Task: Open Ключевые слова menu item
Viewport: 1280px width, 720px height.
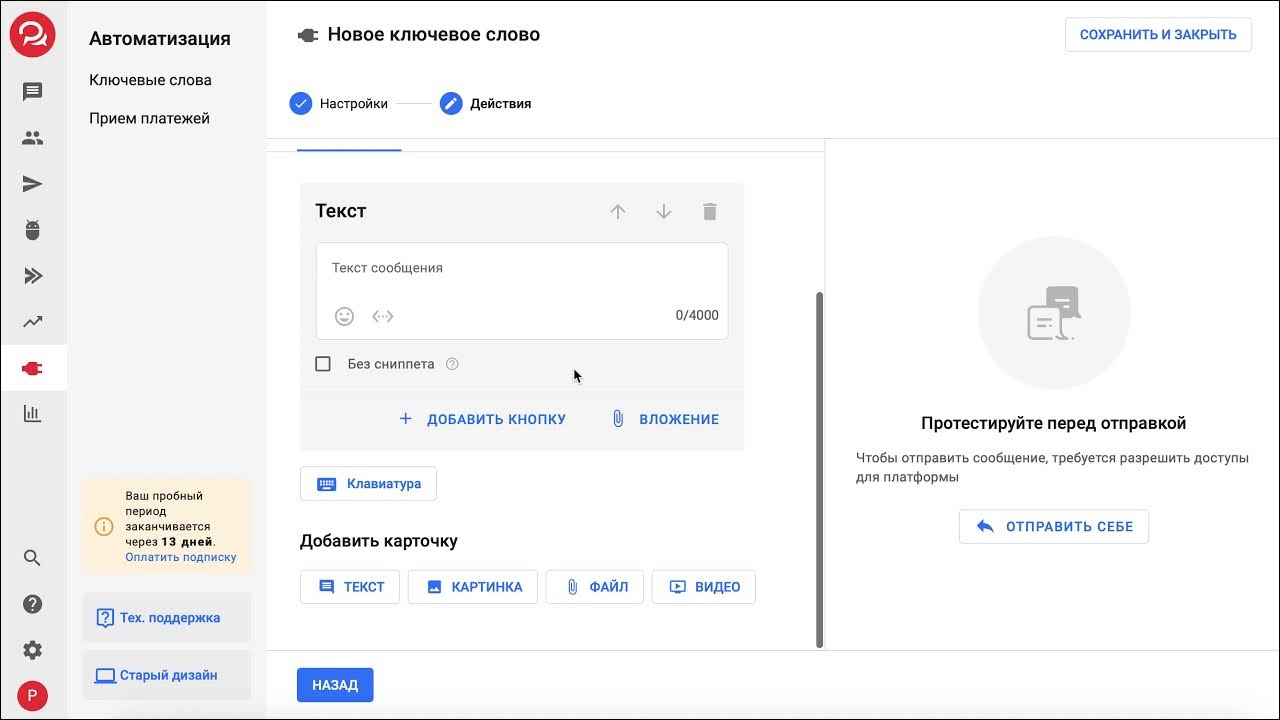Action: point(150,80)
